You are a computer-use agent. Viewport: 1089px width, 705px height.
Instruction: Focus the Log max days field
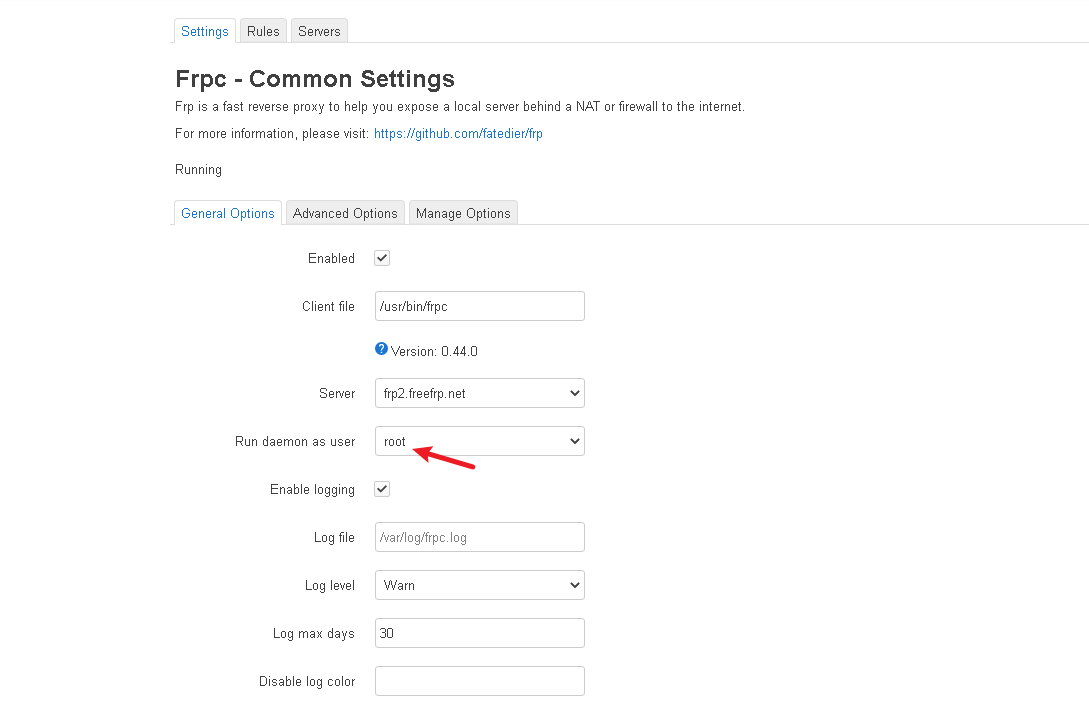(x=479, y=633)
